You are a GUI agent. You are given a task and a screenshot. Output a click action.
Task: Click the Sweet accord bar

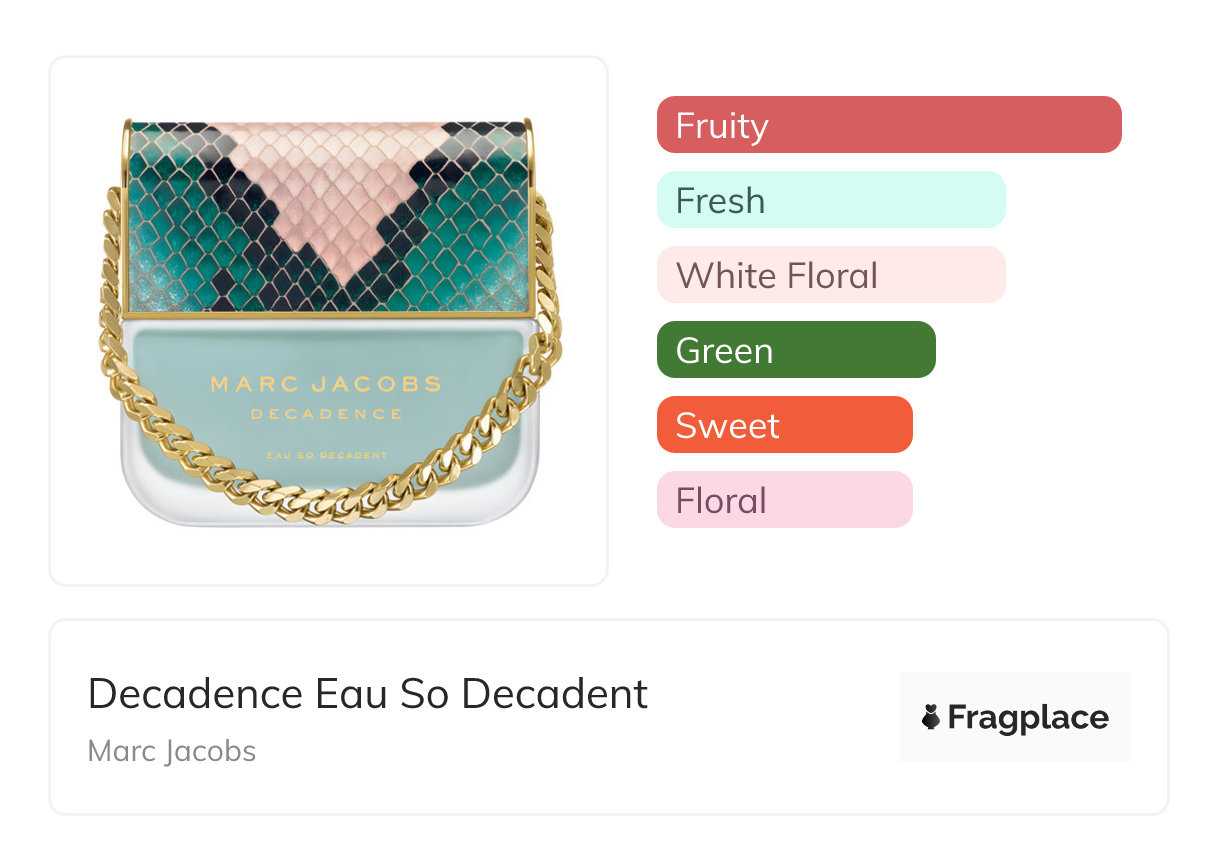(x=784, y=425)
